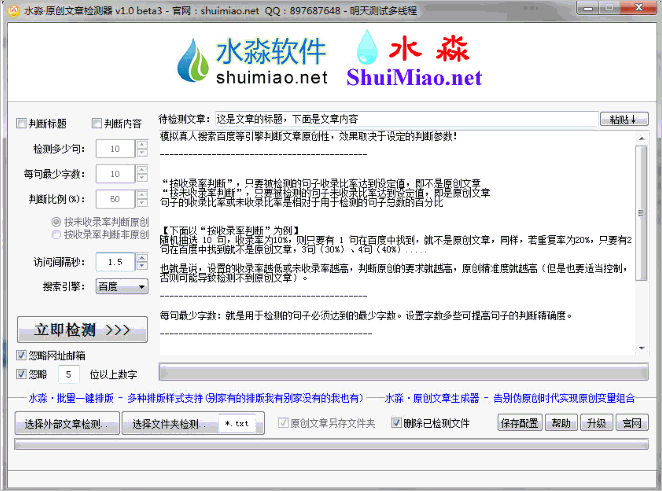This screenshot has width=662, height=491.
Task: Click the bottom batch progress bar
Action: click(331, 444)
